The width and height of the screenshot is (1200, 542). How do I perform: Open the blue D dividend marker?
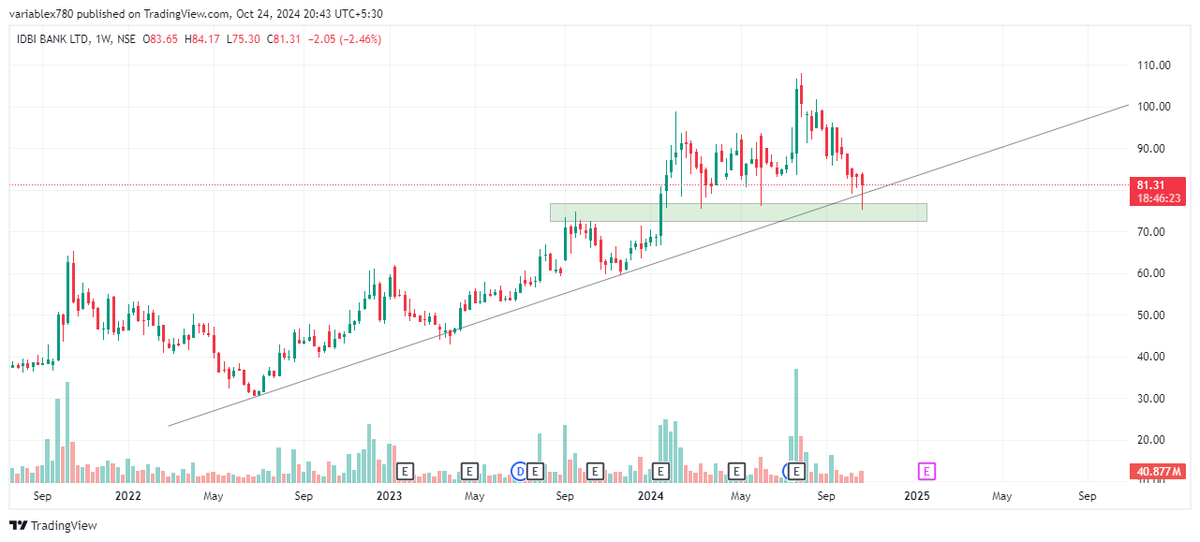(519, 470)
